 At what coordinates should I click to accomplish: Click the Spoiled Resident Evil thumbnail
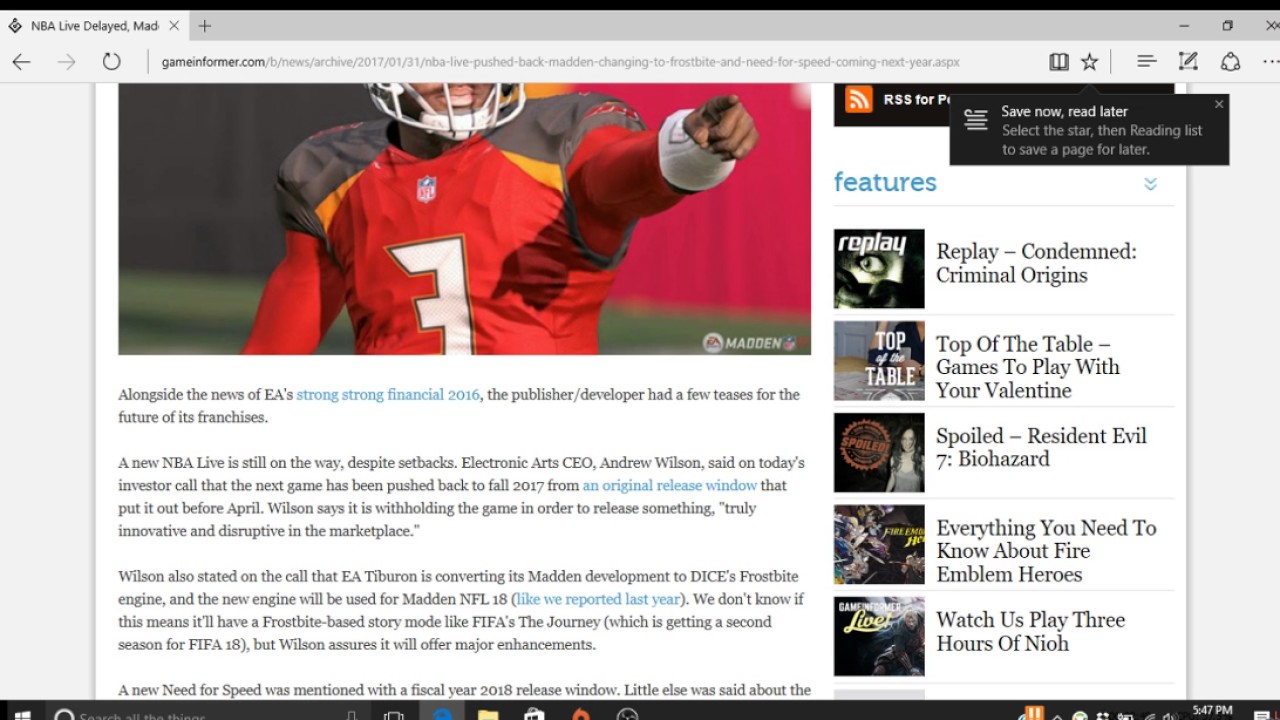tap(879, 453)
